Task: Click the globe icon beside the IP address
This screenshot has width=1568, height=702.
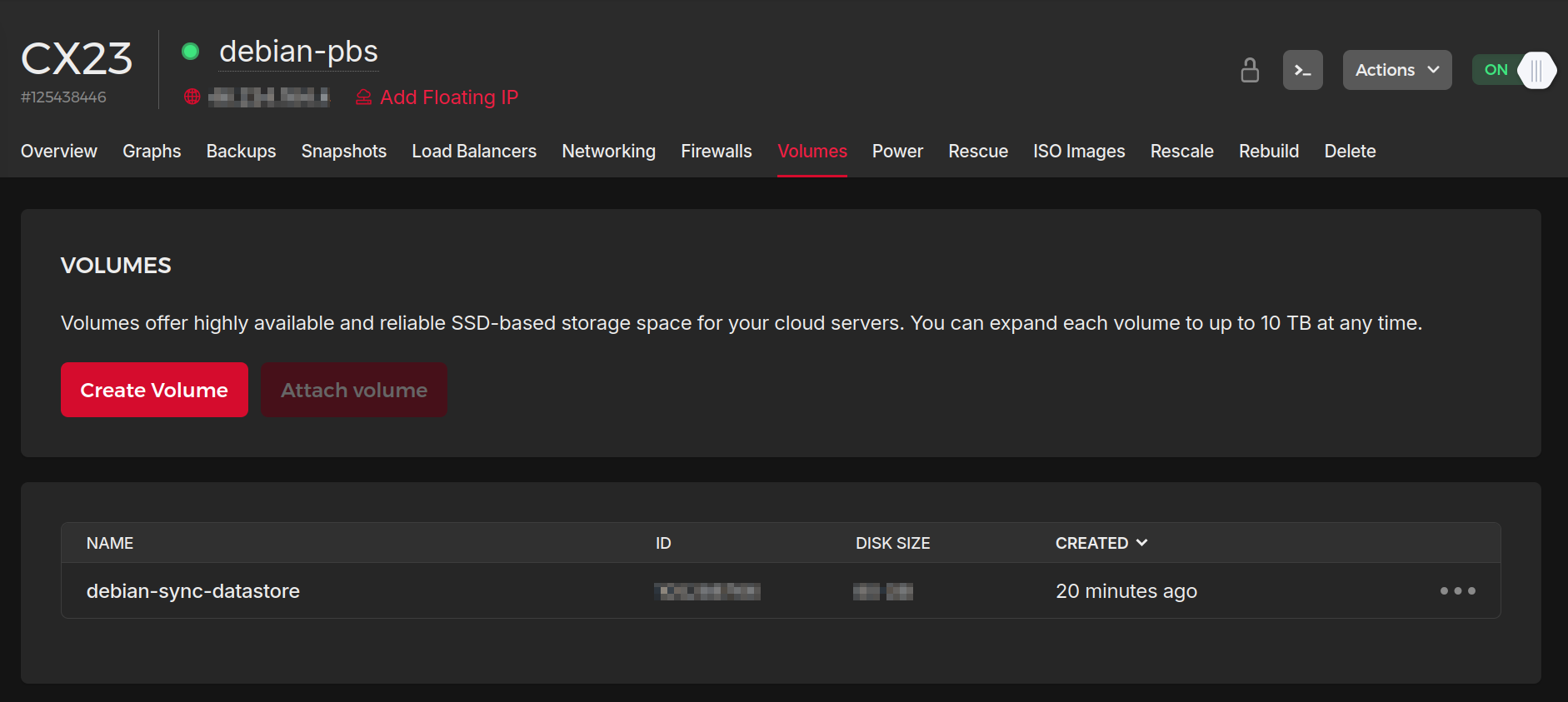Action: point(192,97)
